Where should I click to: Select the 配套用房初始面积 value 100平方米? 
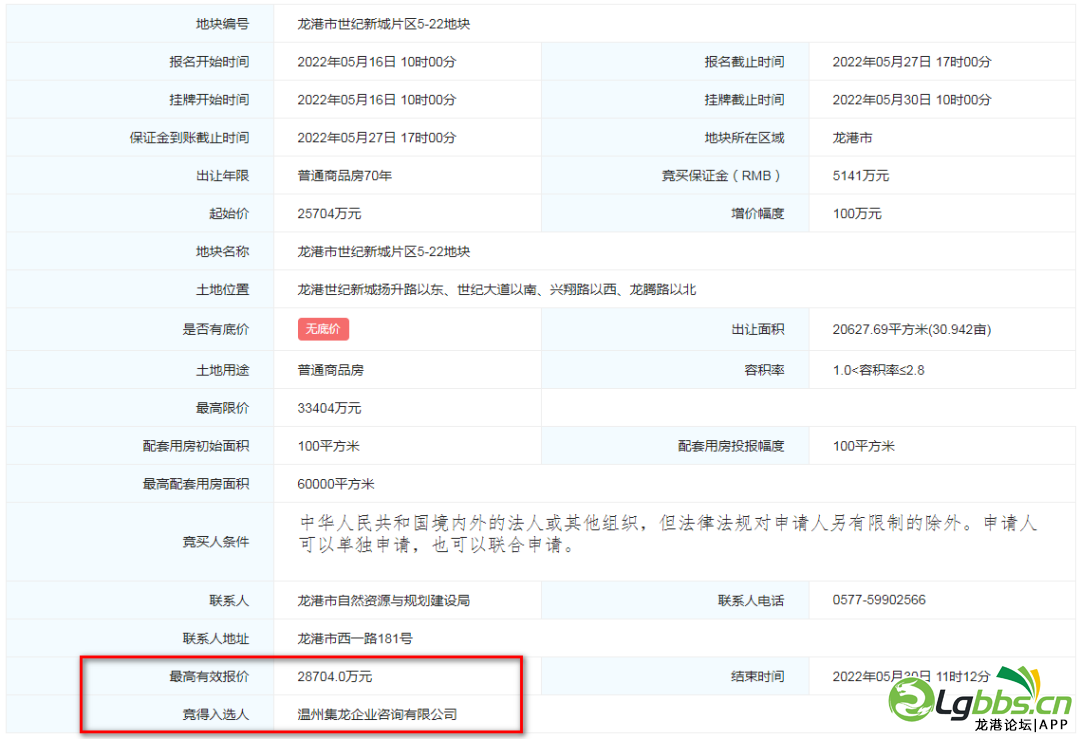tap(329, 446)
